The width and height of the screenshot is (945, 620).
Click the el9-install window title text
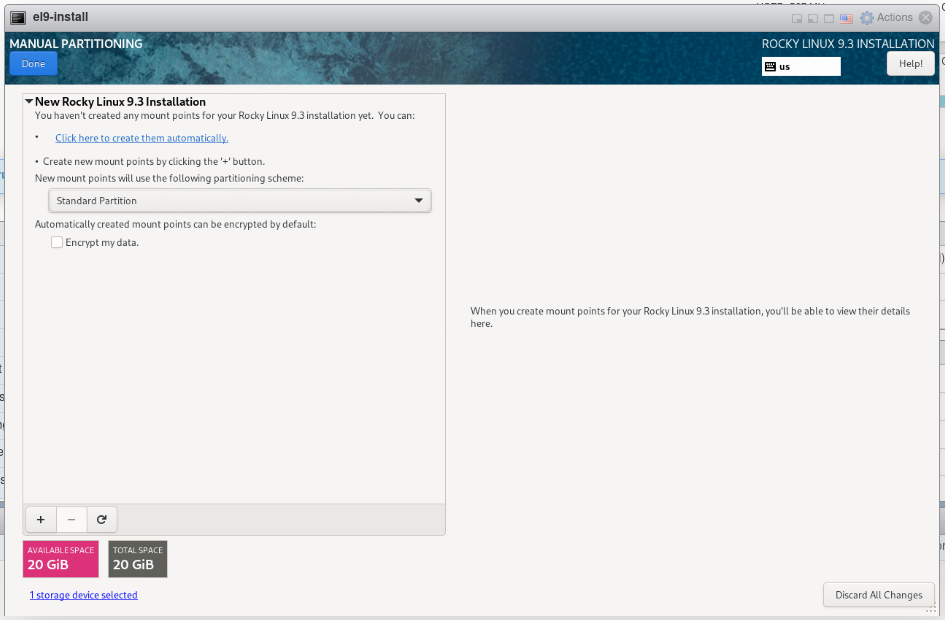60,17
